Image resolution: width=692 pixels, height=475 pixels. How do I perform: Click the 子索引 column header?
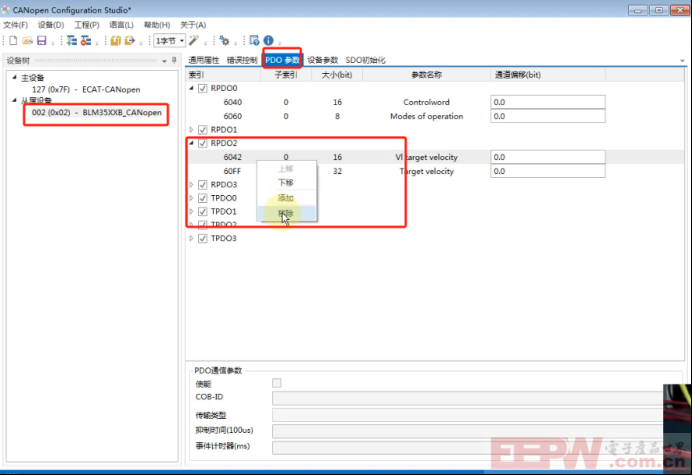click(286, 75)
